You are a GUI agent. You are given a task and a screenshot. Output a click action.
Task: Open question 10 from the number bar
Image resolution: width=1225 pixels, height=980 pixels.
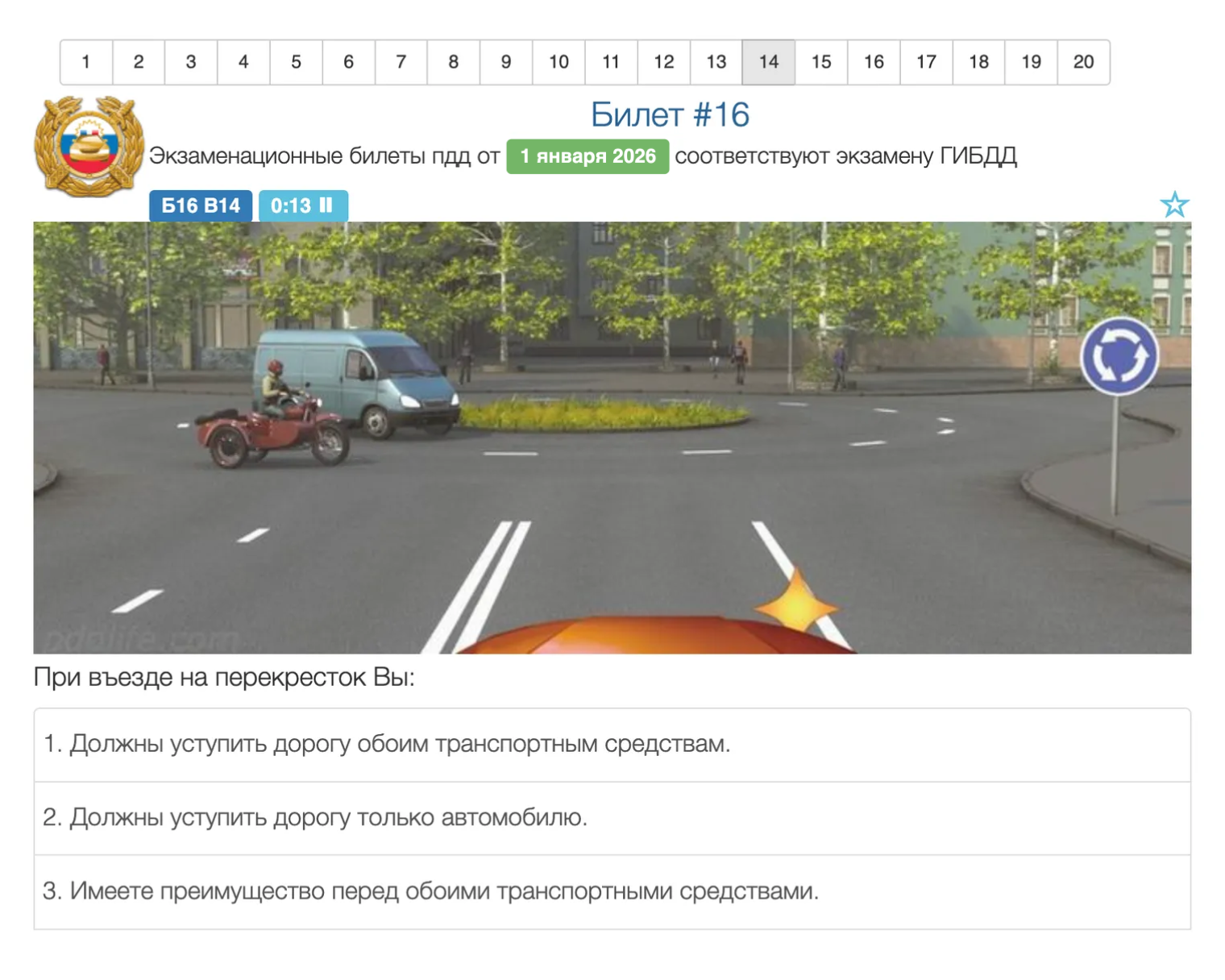click(x=558, y=61)
